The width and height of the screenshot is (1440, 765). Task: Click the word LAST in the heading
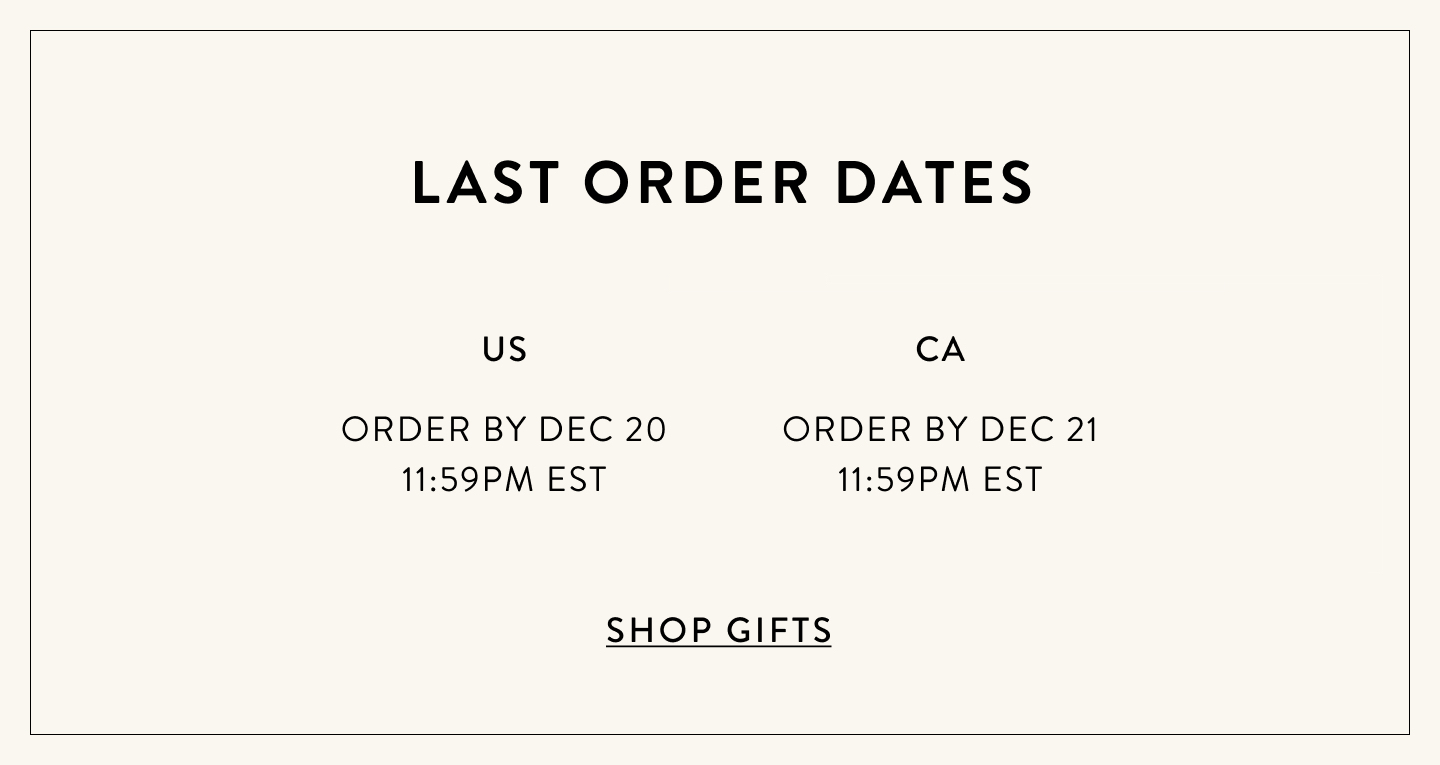pyautogui.click(x=486, y=183)
